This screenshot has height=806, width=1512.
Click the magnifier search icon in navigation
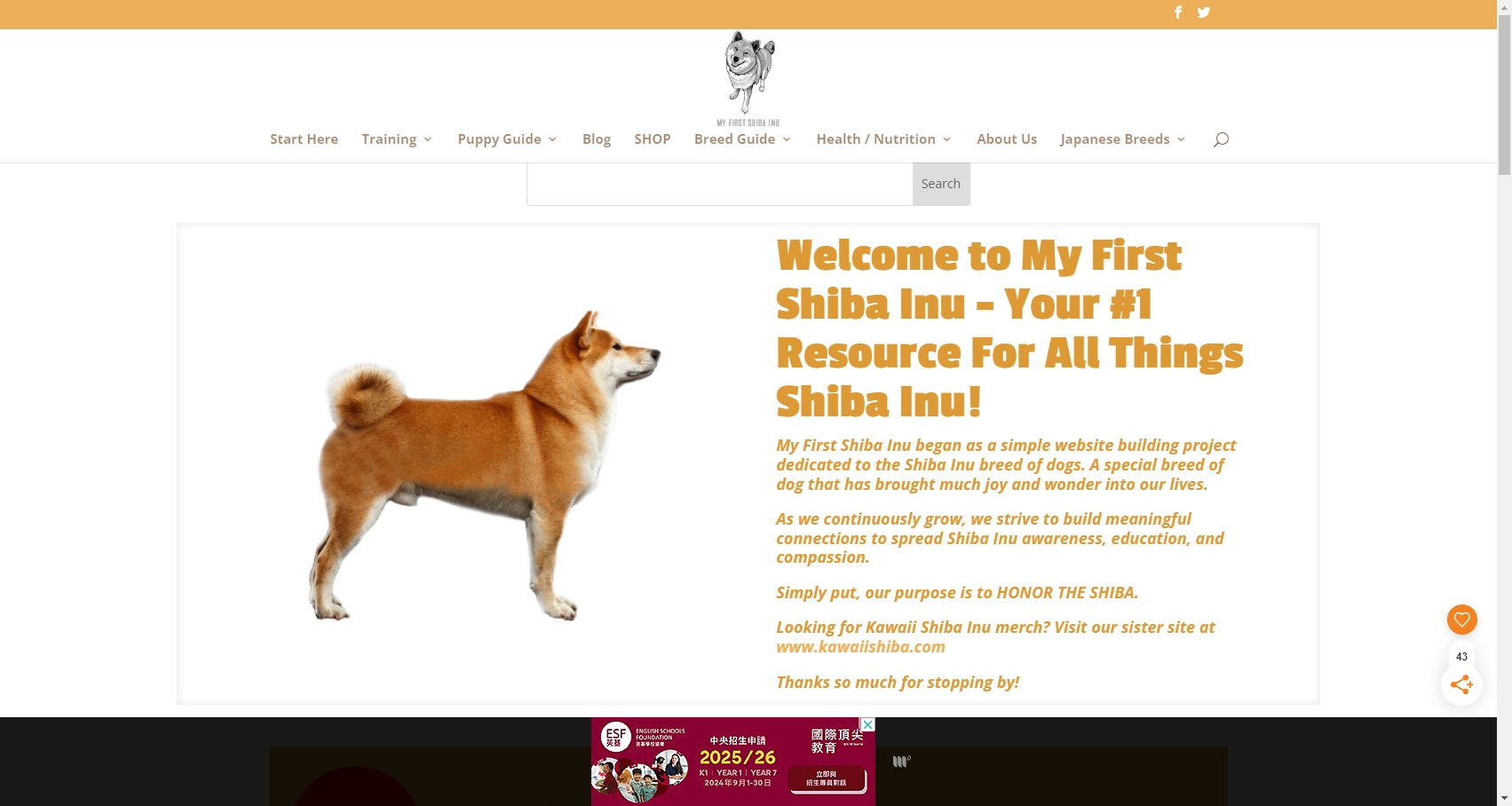(x=1221, y=139)
